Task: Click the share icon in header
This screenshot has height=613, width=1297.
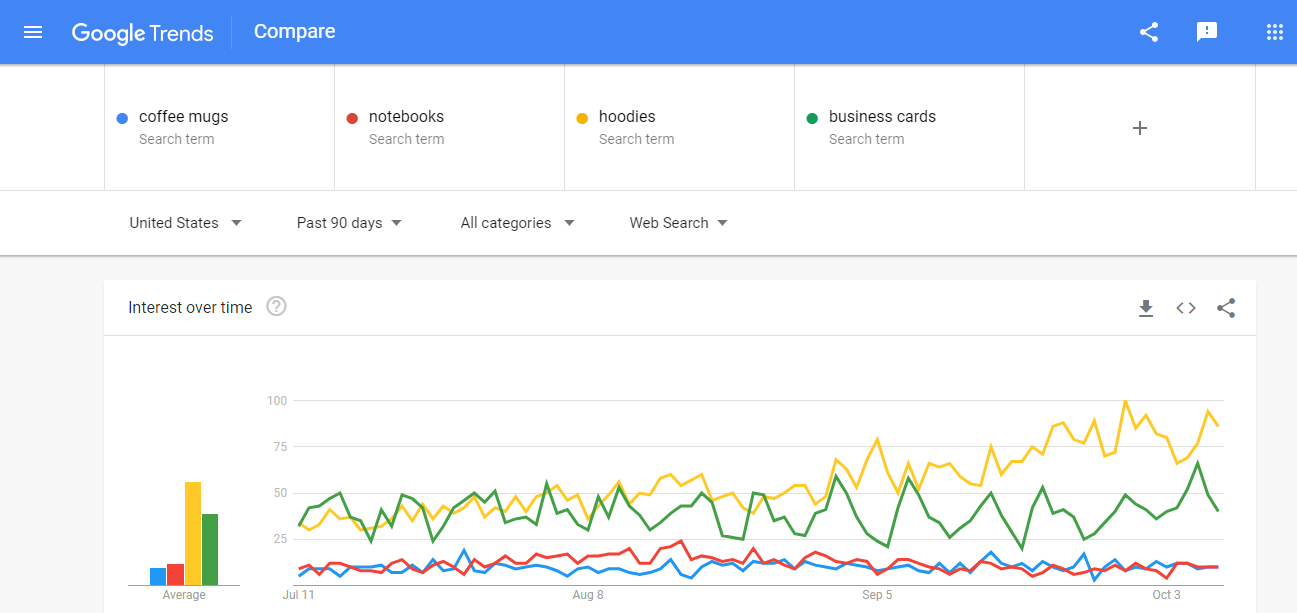Action: (x=1149, y=32)
